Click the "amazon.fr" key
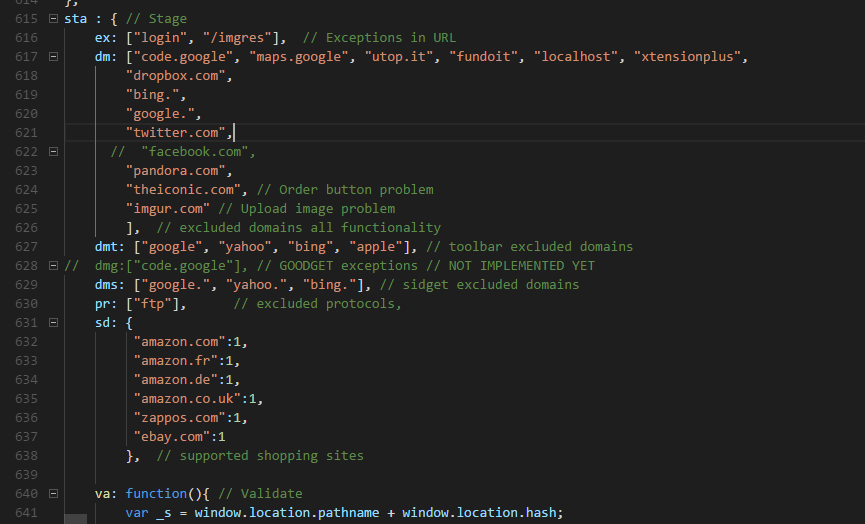 coord(176,361)
